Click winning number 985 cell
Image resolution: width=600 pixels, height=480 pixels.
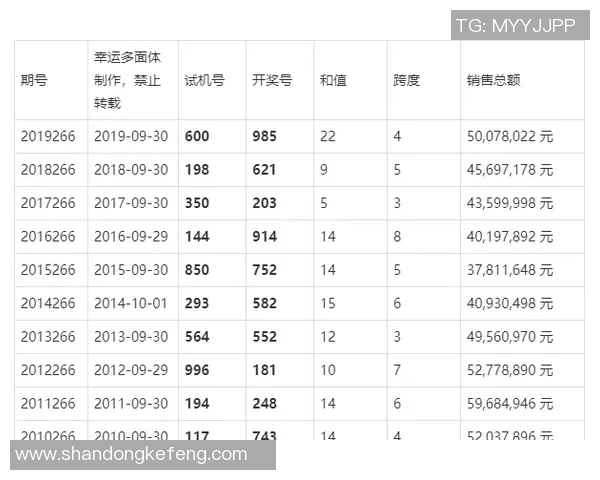click(x=264, y=136)
